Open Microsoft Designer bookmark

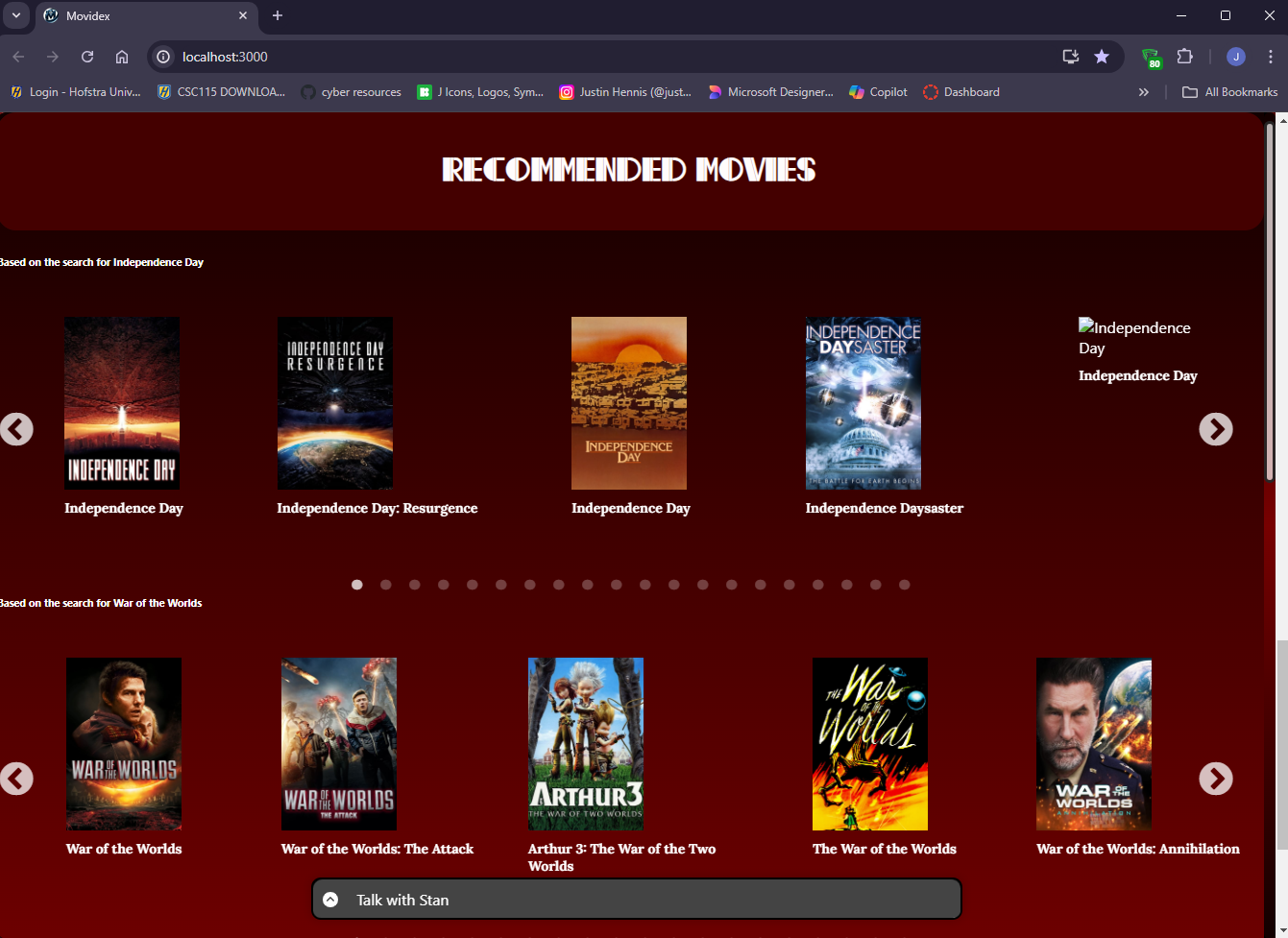[770, 92]
